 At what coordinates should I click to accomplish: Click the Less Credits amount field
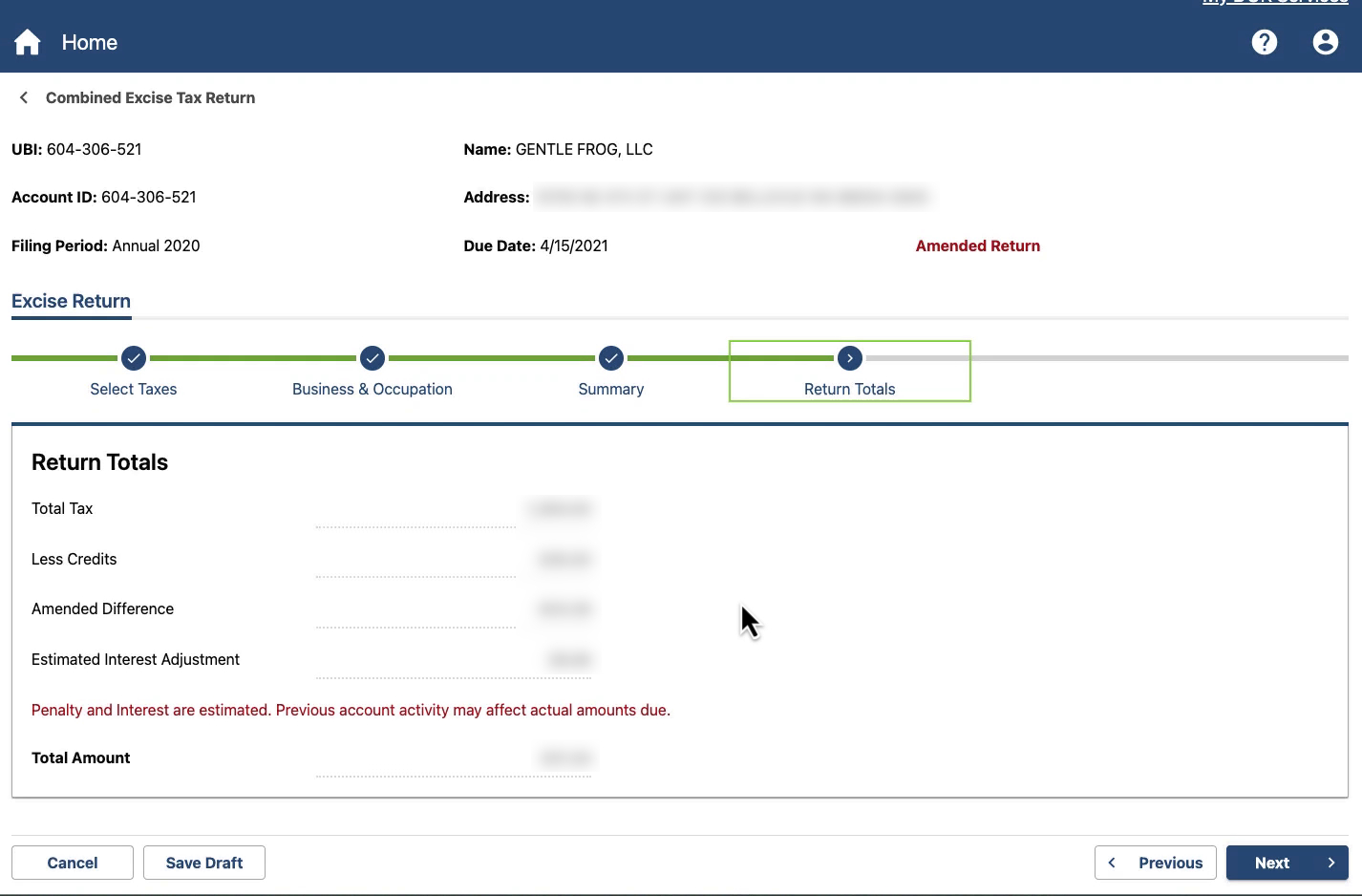click(x=454, y=561)
